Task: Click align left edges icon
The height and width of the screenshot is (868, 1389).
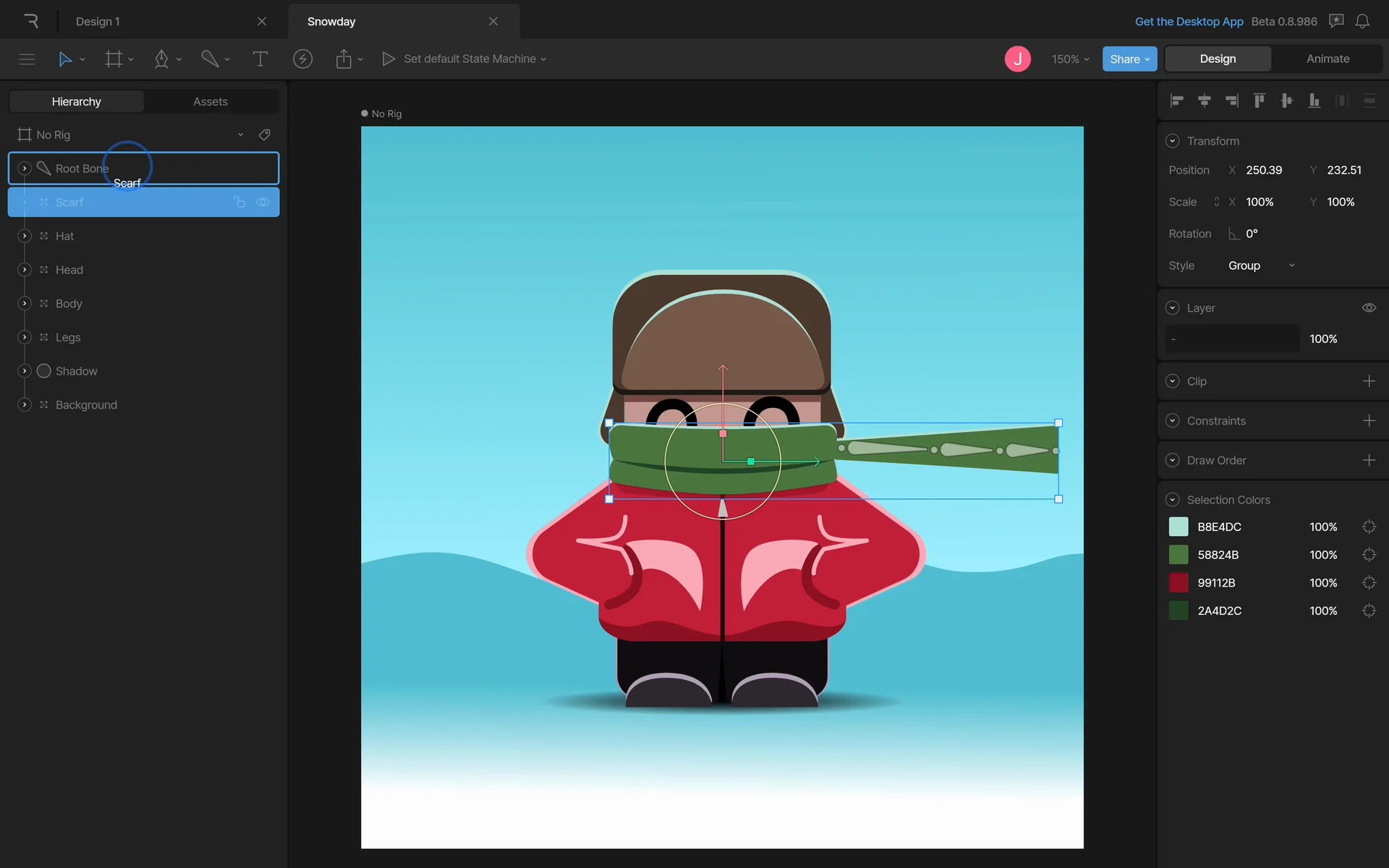Action: point(1177,101)
